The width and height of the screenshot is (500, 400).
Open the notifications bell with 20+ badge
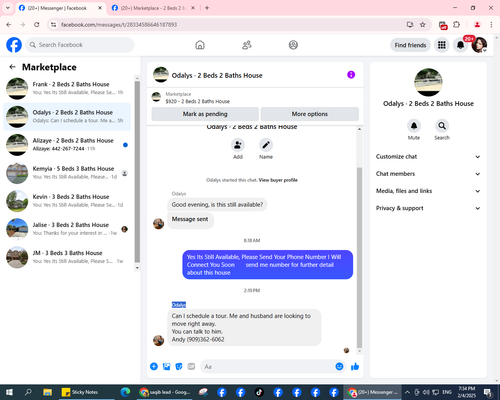pos(460,45)
